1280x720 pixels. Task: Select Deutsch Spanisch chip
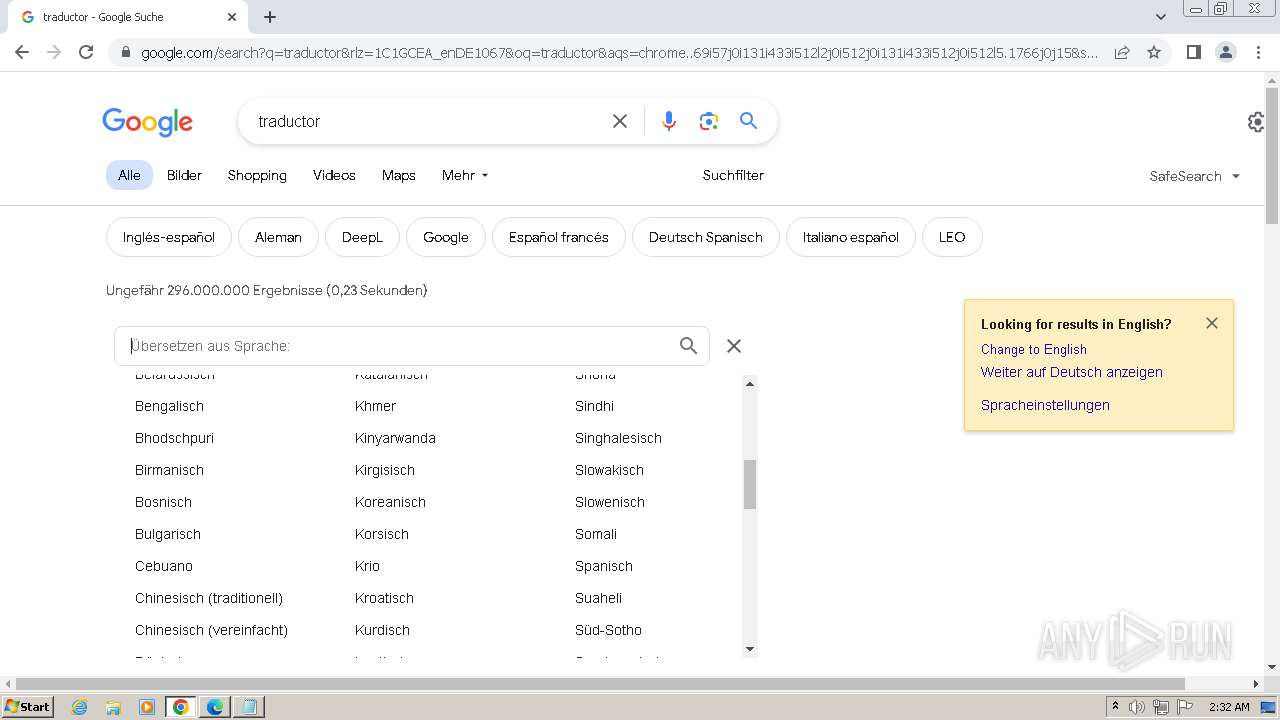pyautogui.click(x=706, y=237)
